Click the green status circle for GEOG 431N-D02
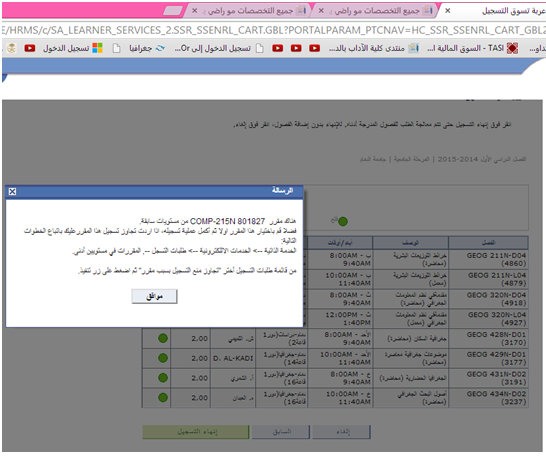546x460 pixels. coord(163,378)
